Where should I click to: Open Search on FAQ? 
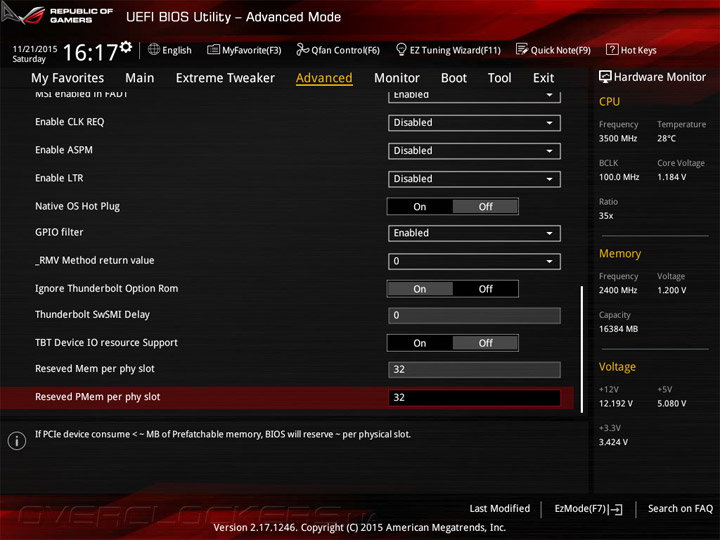[x=681, y=509]
